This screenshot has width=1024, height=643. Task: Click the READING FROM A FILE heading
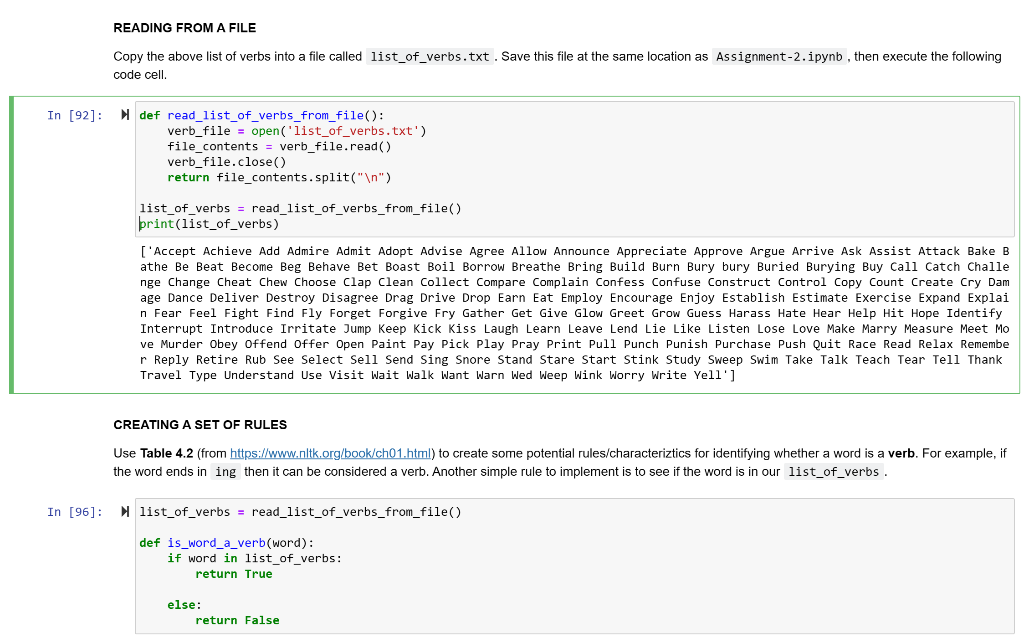coord(183,28)
